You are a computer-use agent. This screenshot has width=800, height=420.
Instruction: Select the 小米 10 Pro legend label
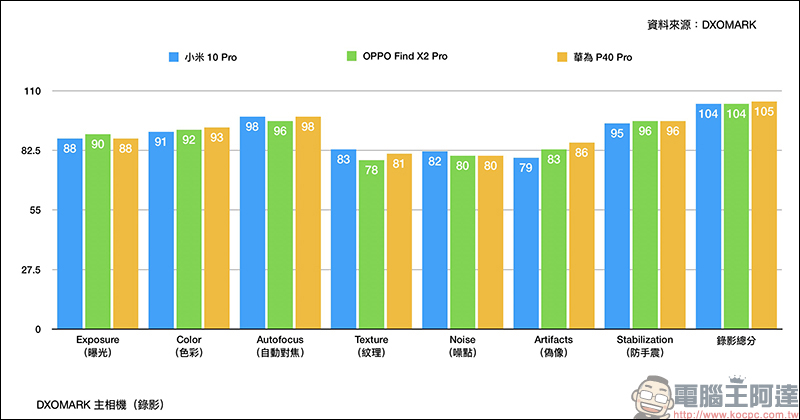pos(213,57)
